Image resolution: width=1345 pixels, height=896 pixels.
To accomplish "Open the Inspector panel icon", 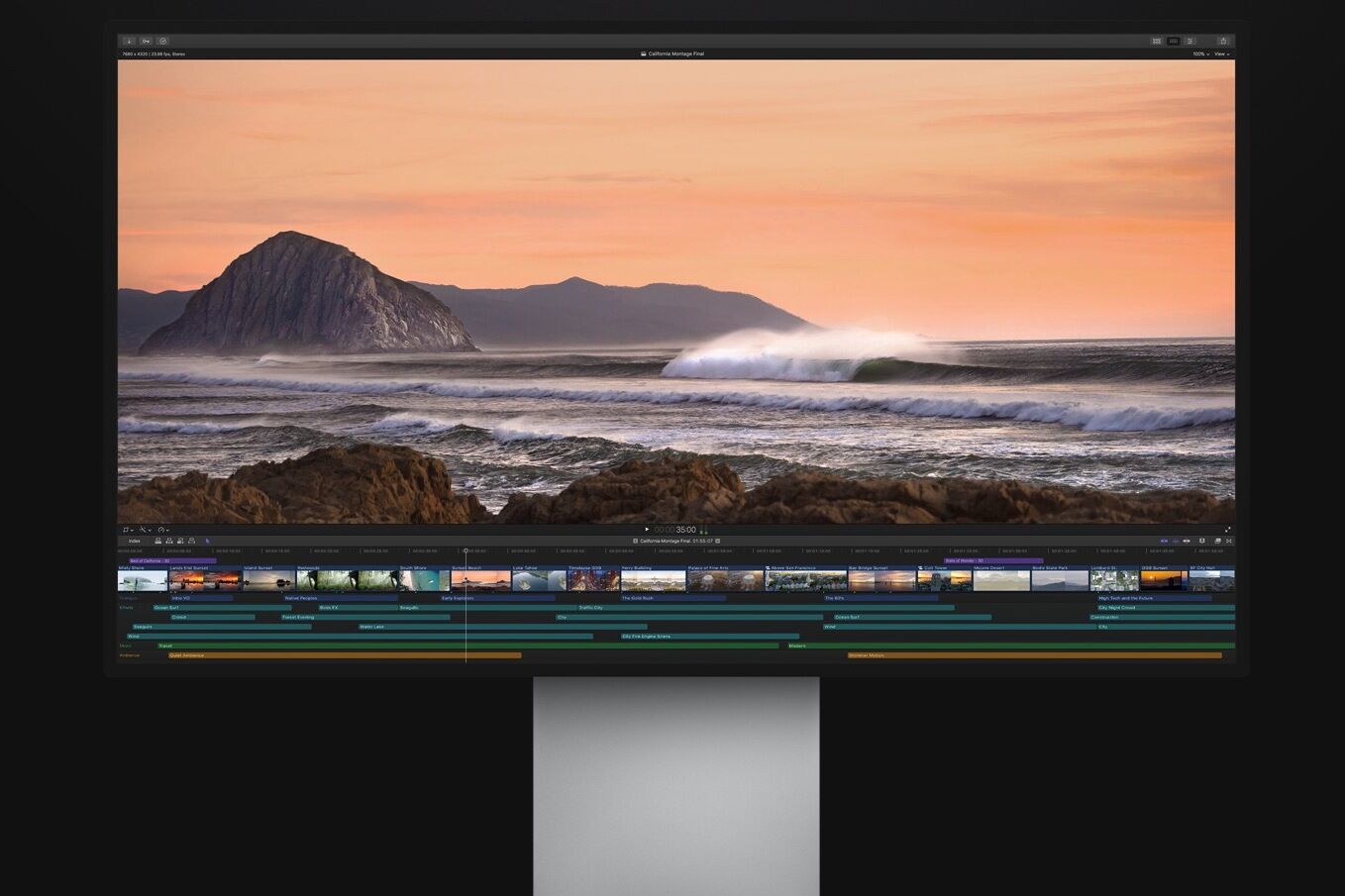I will click(1190, 41).
